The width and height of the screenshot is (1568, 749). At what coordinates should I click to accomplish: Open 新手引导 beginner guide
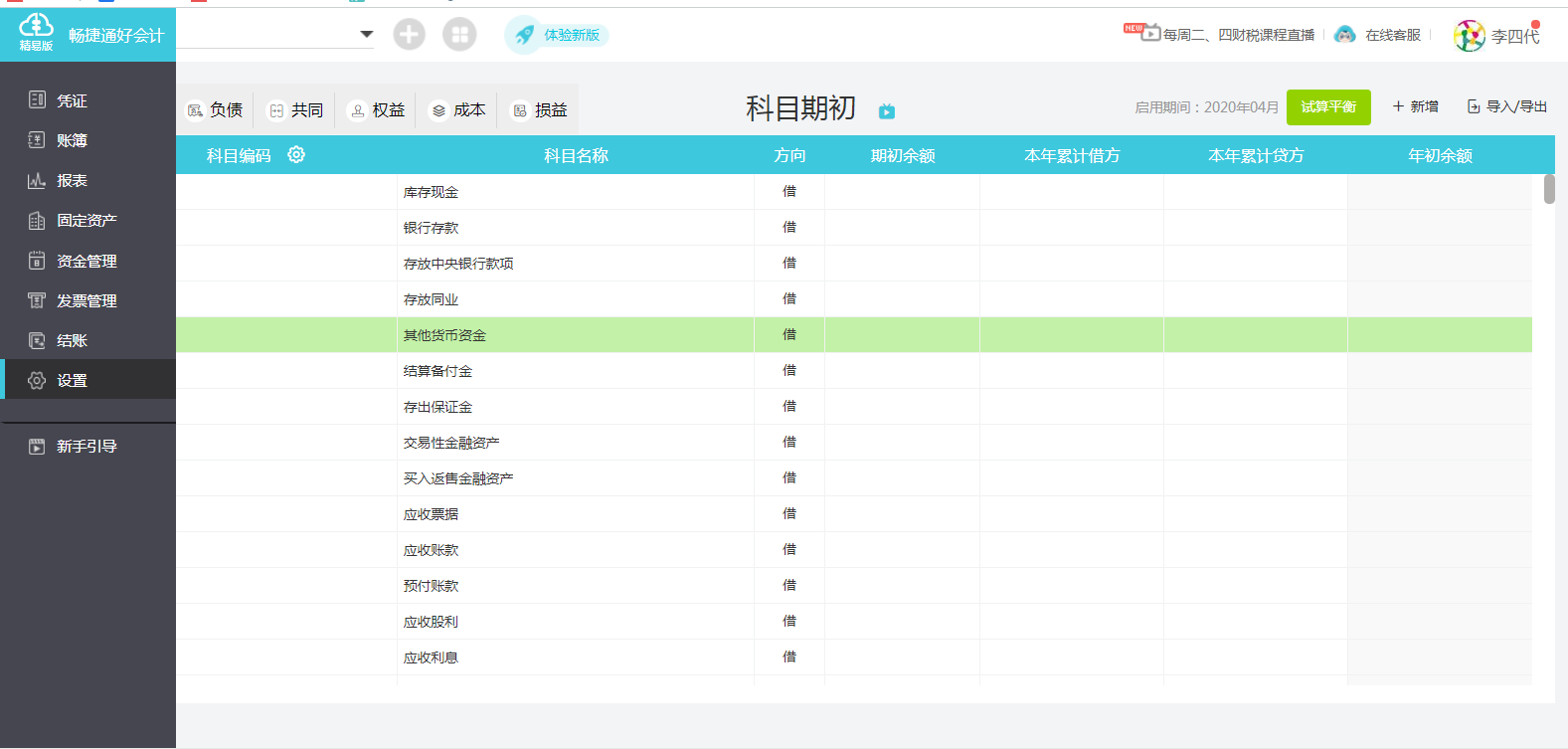(x=86, y=447)
